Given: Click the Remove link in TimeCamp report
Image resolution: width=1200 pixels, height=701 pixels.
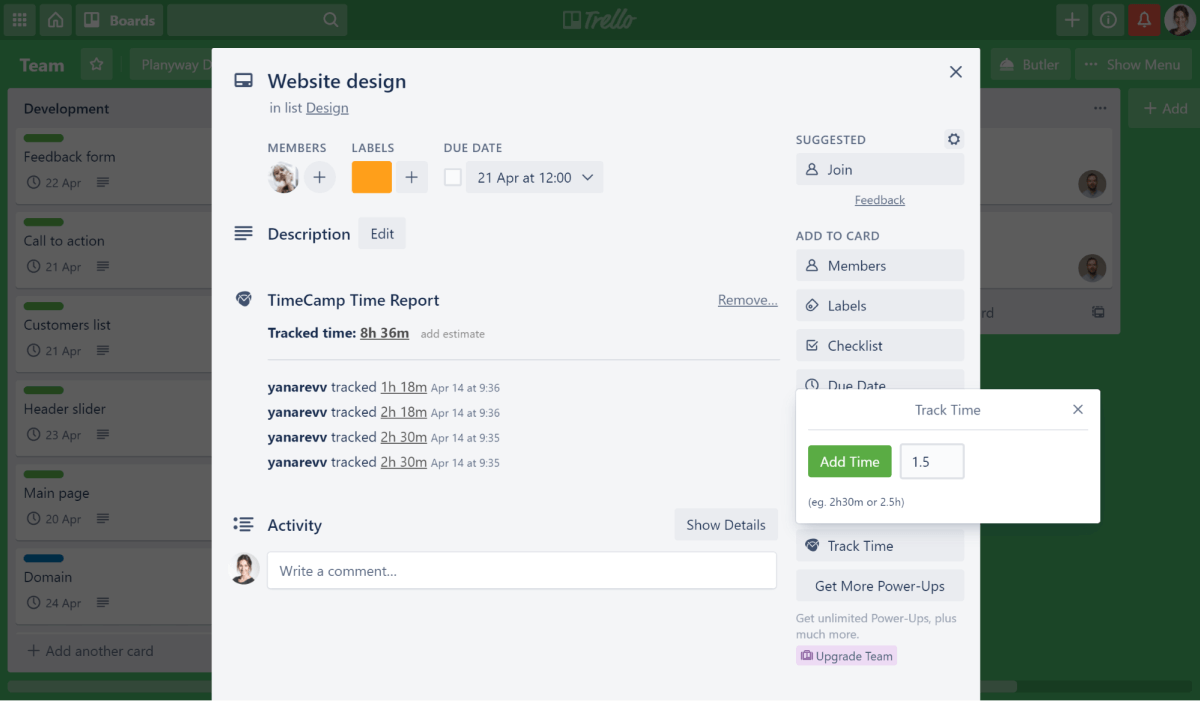Looking at the screenshot, I should [x=747, y=300].
